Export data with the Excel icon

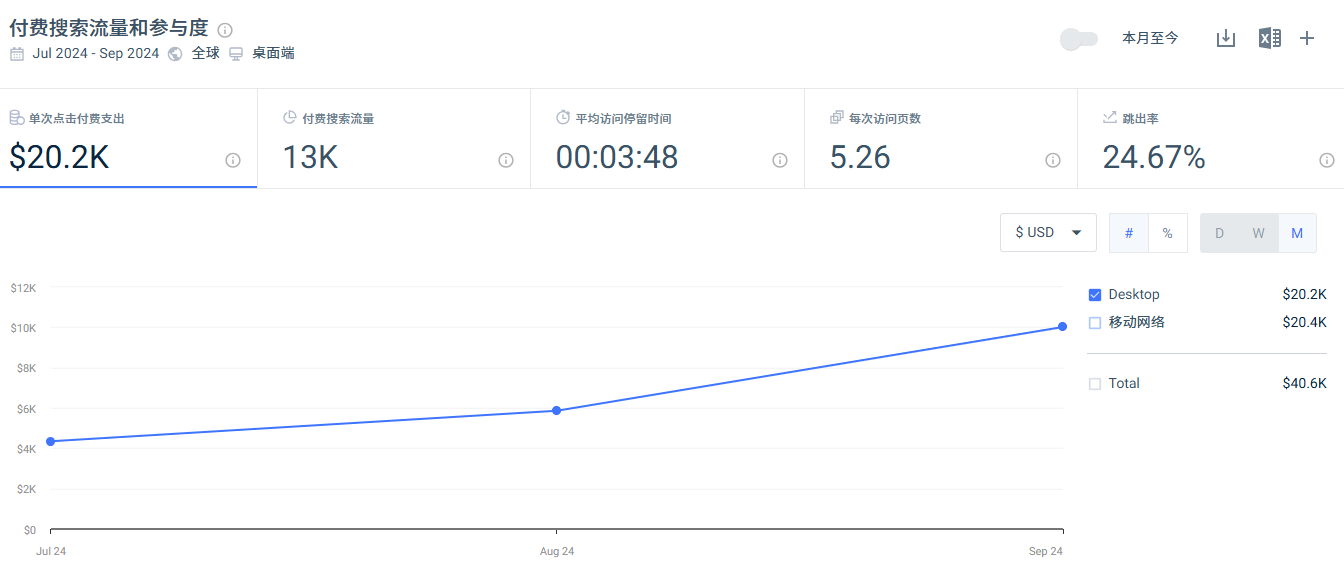click(x=1269, y=38)
